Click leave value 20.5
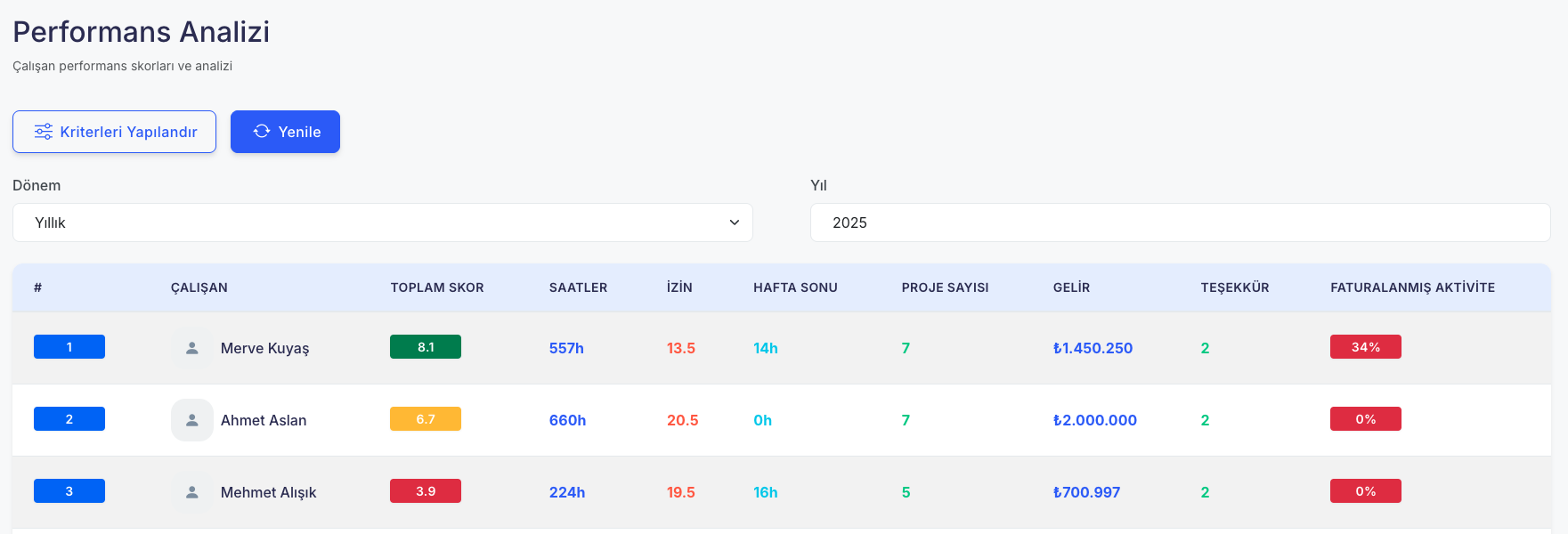 (x=683, y=420)
